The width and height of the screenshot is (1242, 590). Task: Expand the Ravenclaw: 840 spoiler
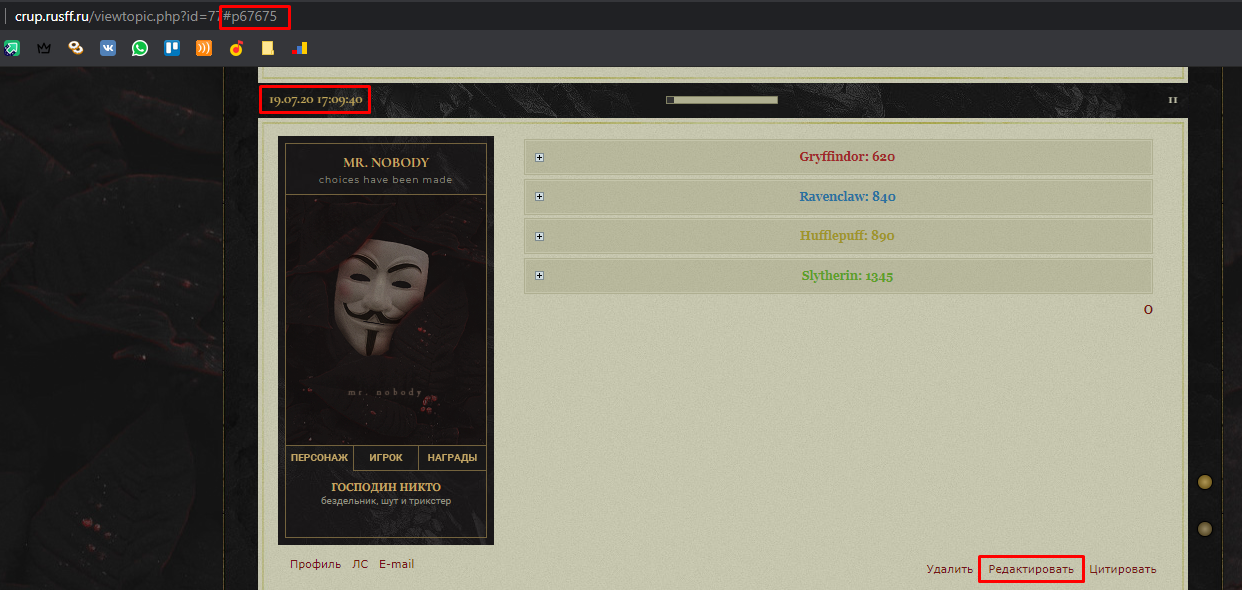[x=838, y=197]
